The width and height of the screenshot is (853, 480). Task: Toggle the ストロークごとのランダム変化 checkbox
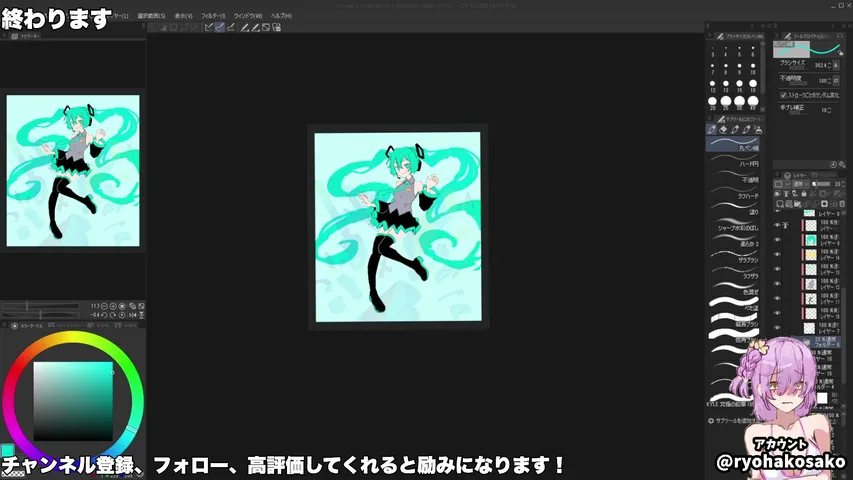pos(783,95)
